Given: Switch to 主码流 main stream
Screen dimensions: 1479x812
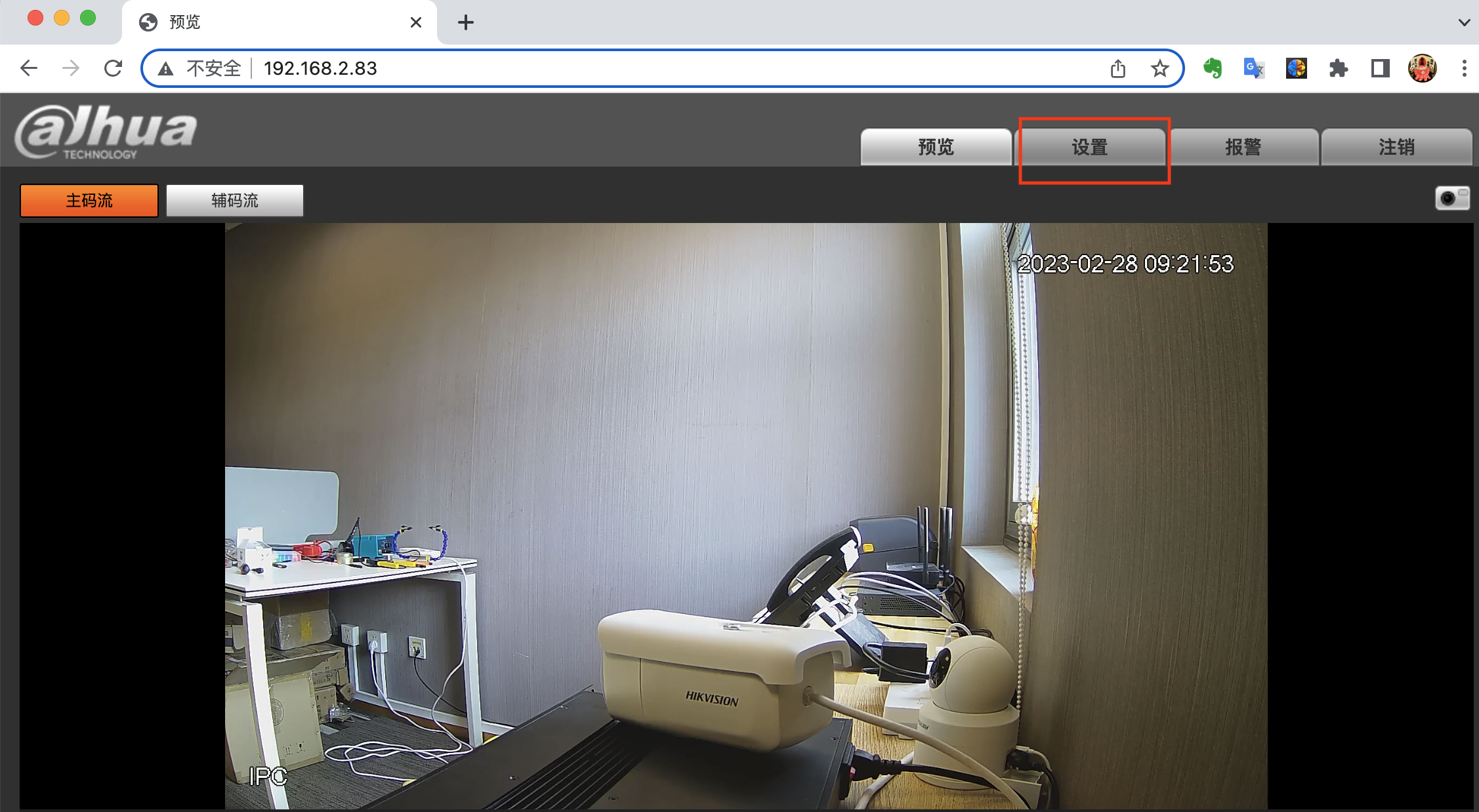Looking at the screenshot, I should coord(89,200).
